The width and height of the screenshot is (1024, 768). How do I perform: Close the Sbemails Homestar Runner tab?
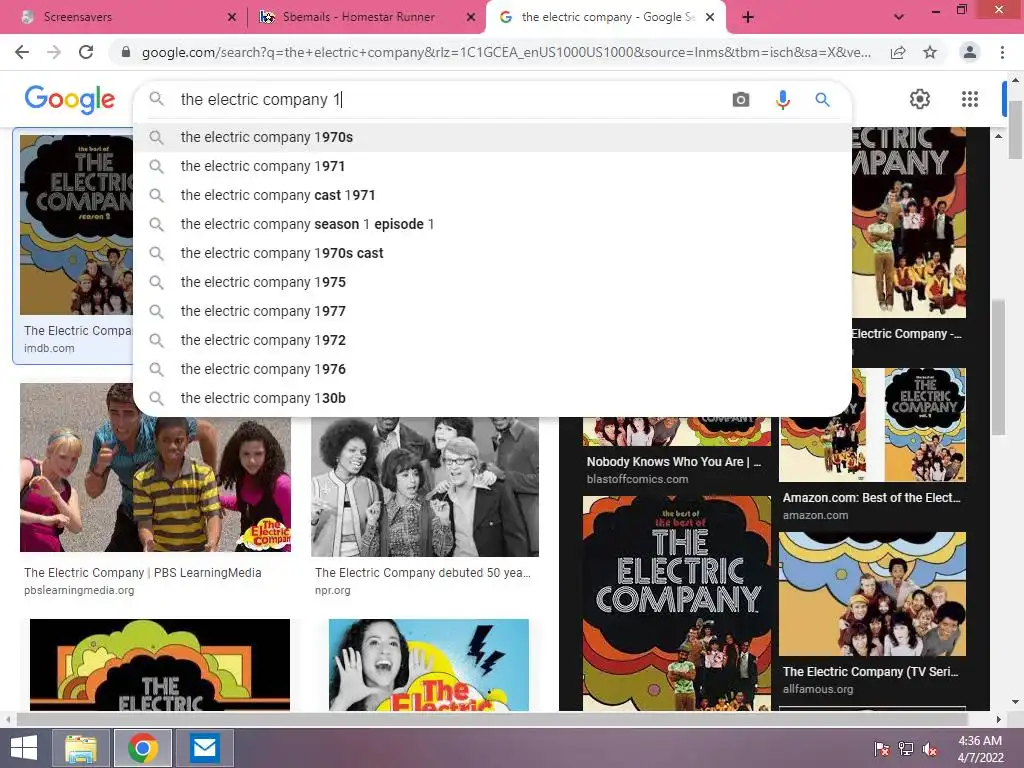pyautogui.click(x=471, y=17)
